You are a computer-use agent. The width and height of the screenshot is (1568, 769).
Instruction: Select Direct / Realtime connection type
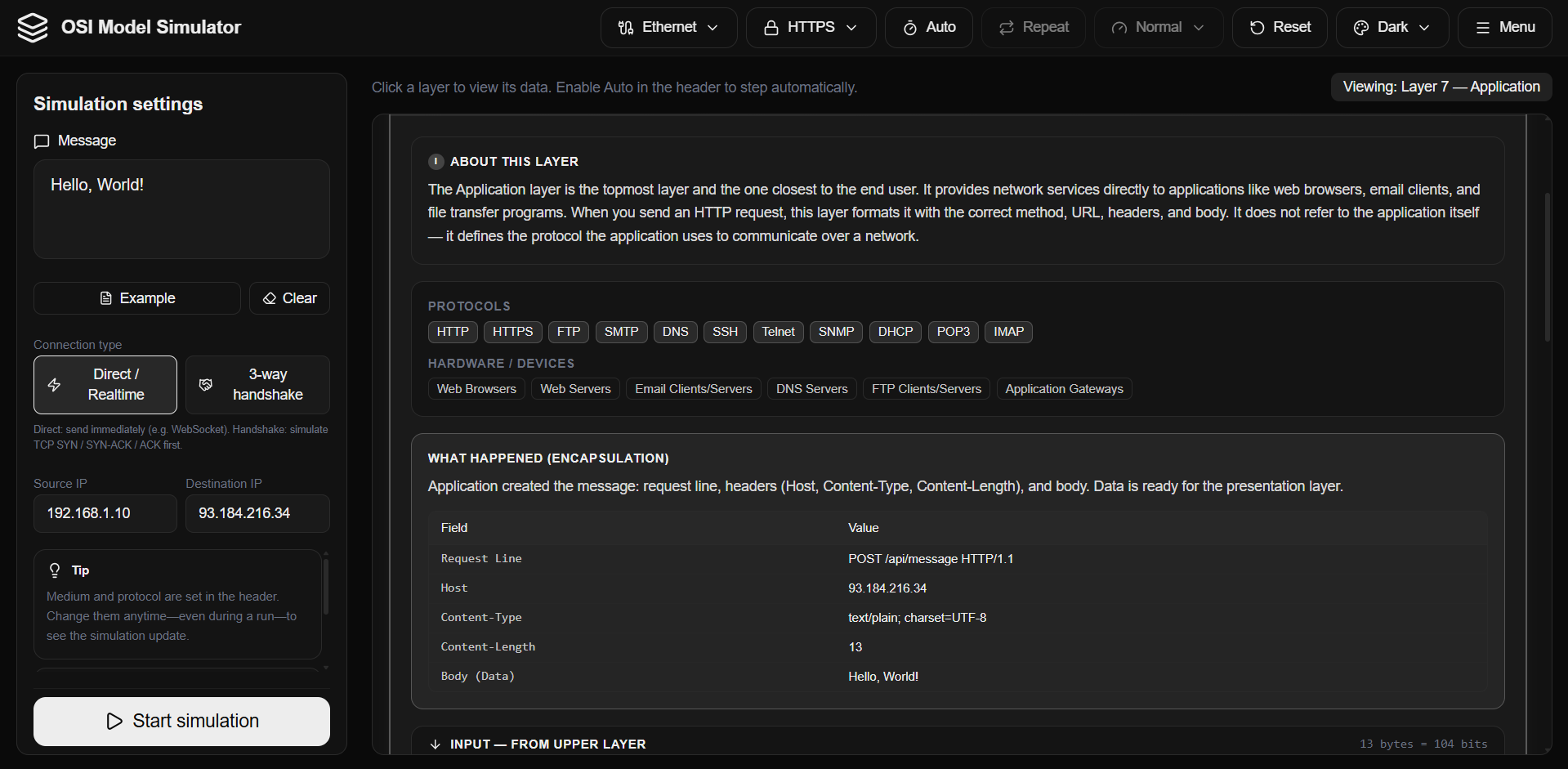tap(105, 385)
